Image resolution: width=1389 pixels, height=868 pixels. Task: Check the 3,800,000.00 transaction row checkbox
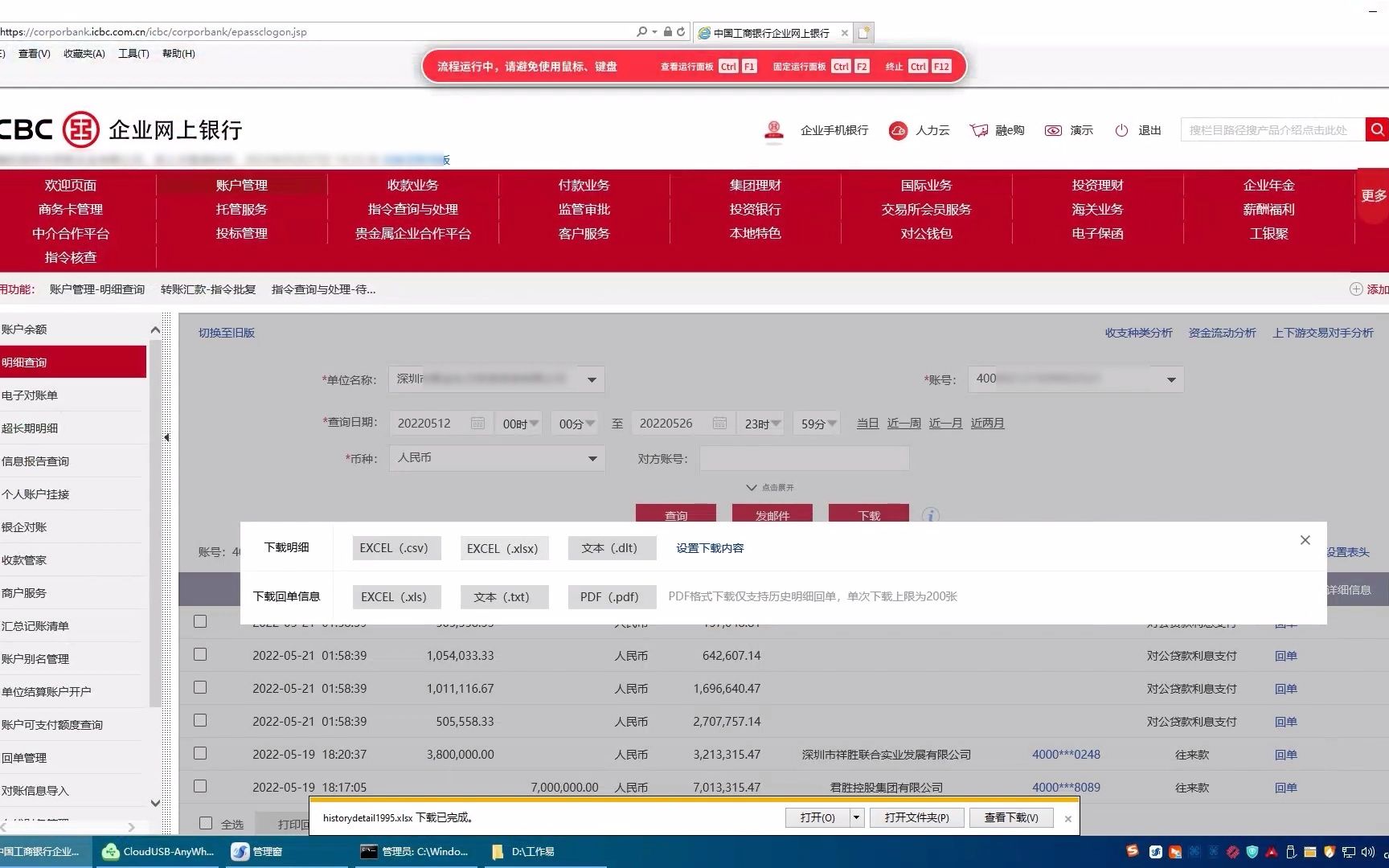200,754
